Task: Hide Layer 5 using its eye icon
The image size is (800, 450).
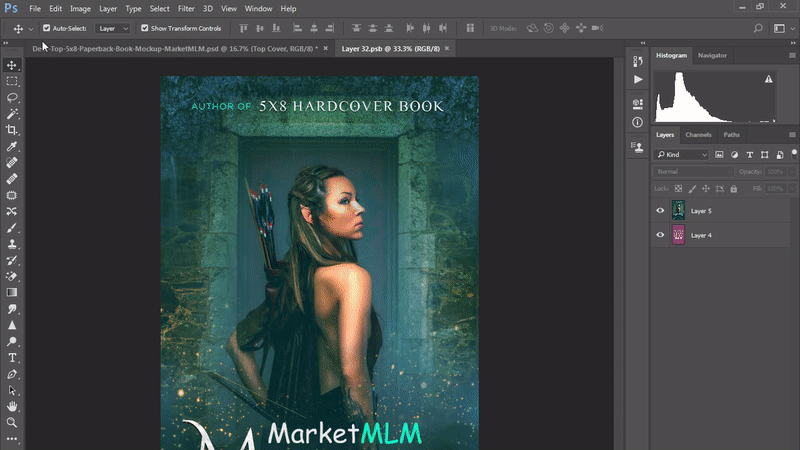Action: pos(660,211)
